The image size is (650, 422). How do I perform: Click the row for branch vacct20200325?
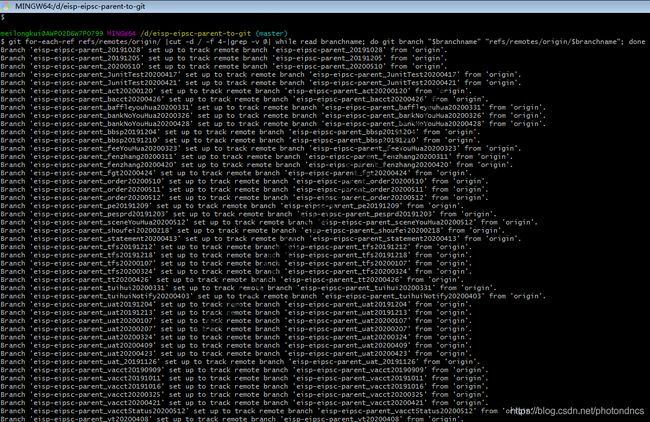(x=244, y=395)
